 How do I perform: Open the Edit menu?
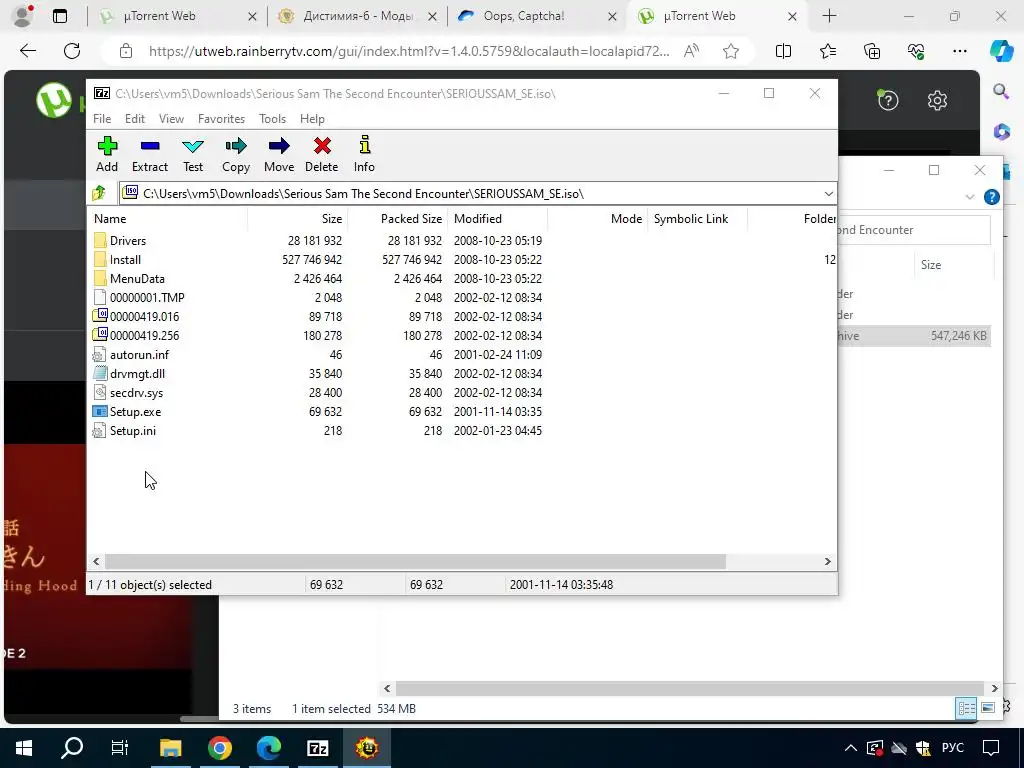[135, 119]
